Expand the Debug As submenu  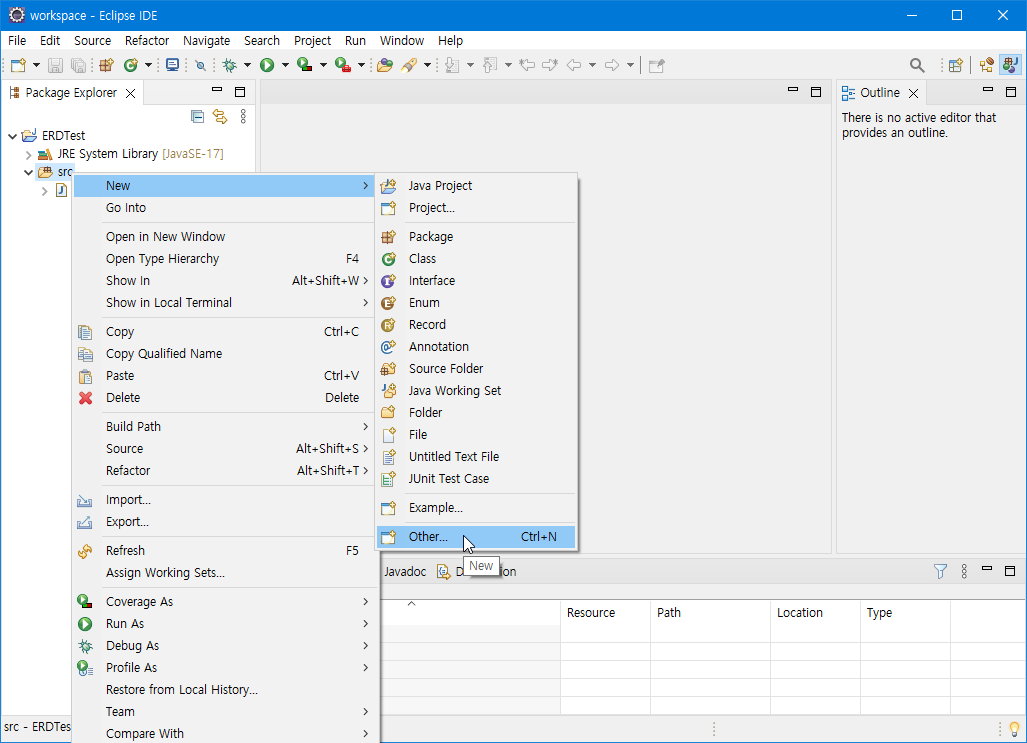click(223, 645)
